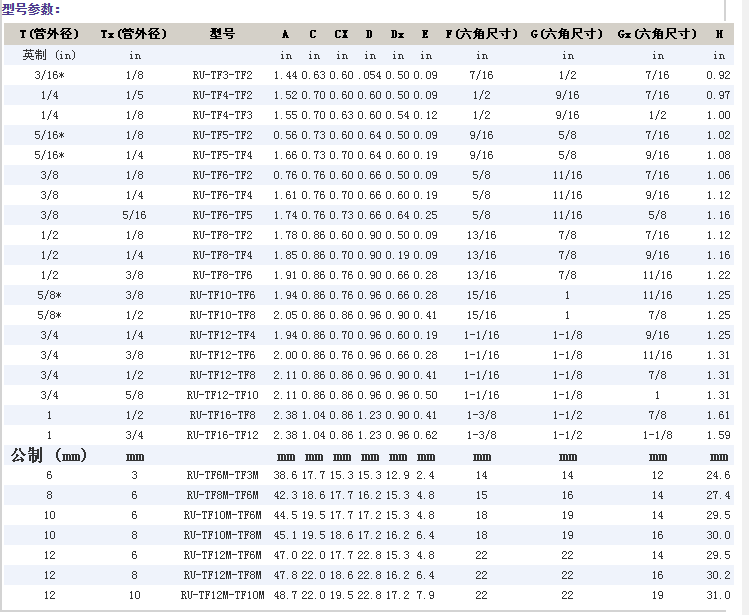749x615 pixels.
Task: Click the H column header
Action: tap(719, 34)
